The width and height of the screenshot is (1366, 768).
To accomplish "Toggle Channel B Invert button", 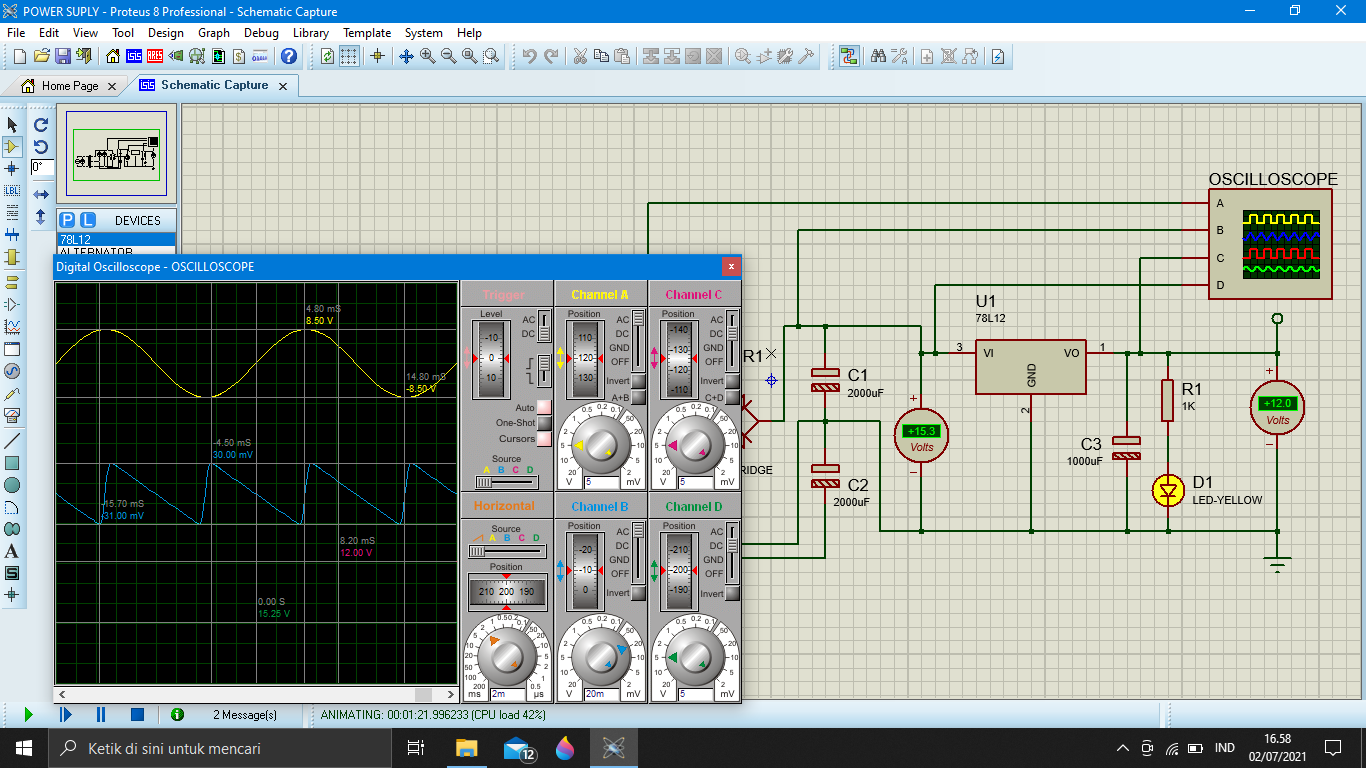I will (638, 593).
